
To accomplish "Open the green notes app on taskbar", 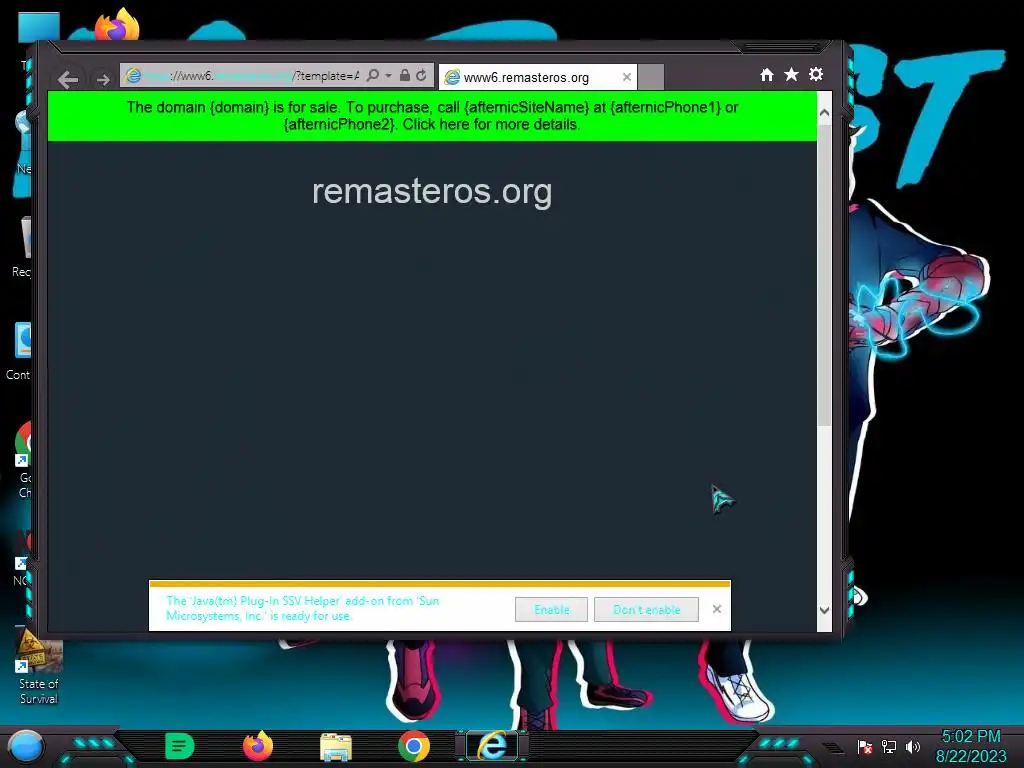I will (180, 746).
